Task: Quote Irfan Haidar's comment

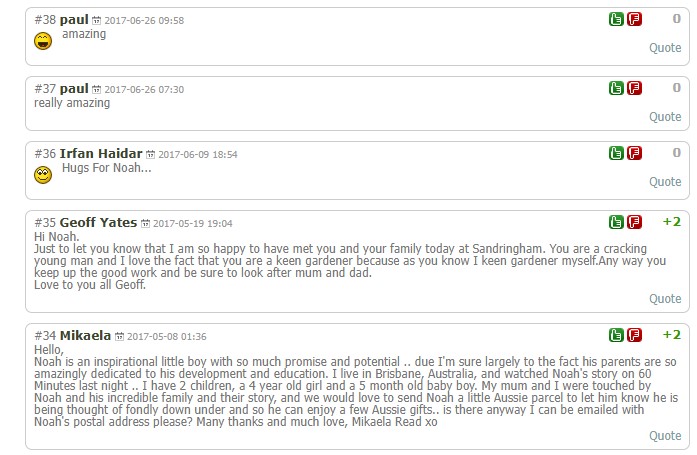Action: 665,182
